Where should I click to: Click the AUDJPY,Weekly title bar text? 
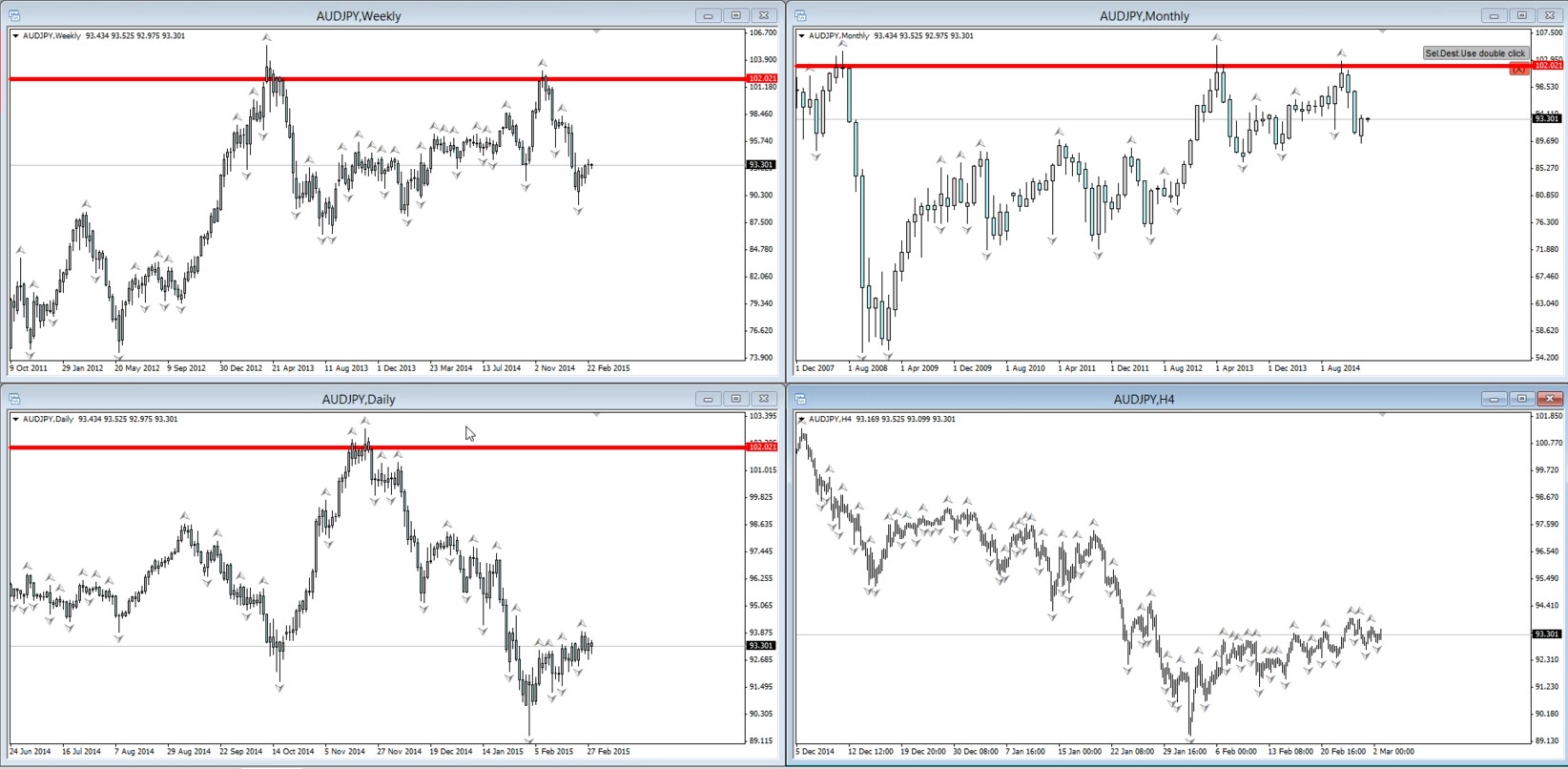[359, 16]
